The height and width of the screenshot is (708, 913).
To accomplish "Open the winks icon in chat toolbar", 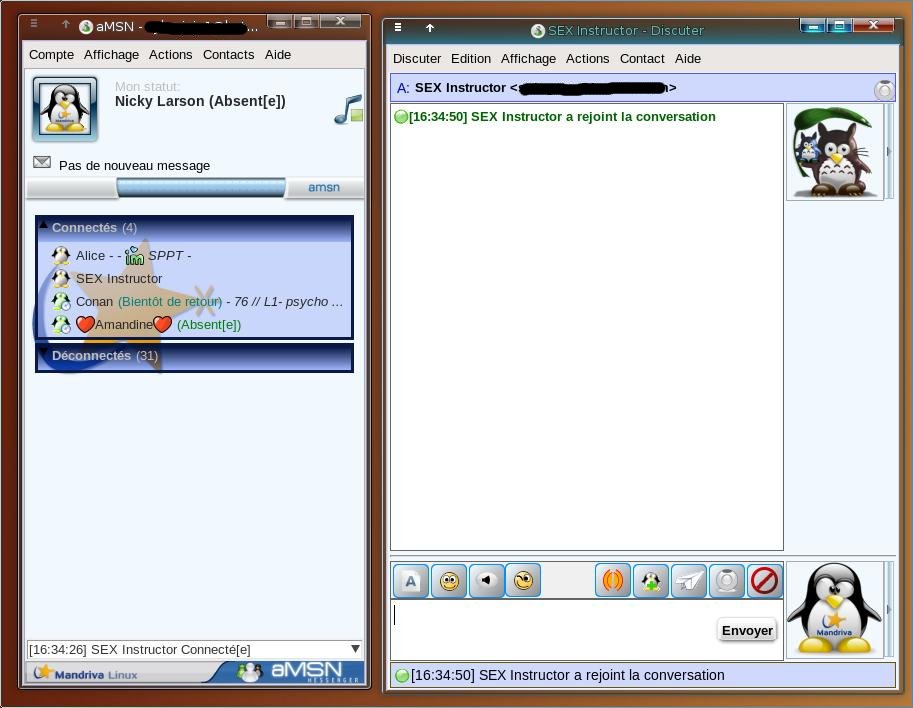I will [523, 580].
